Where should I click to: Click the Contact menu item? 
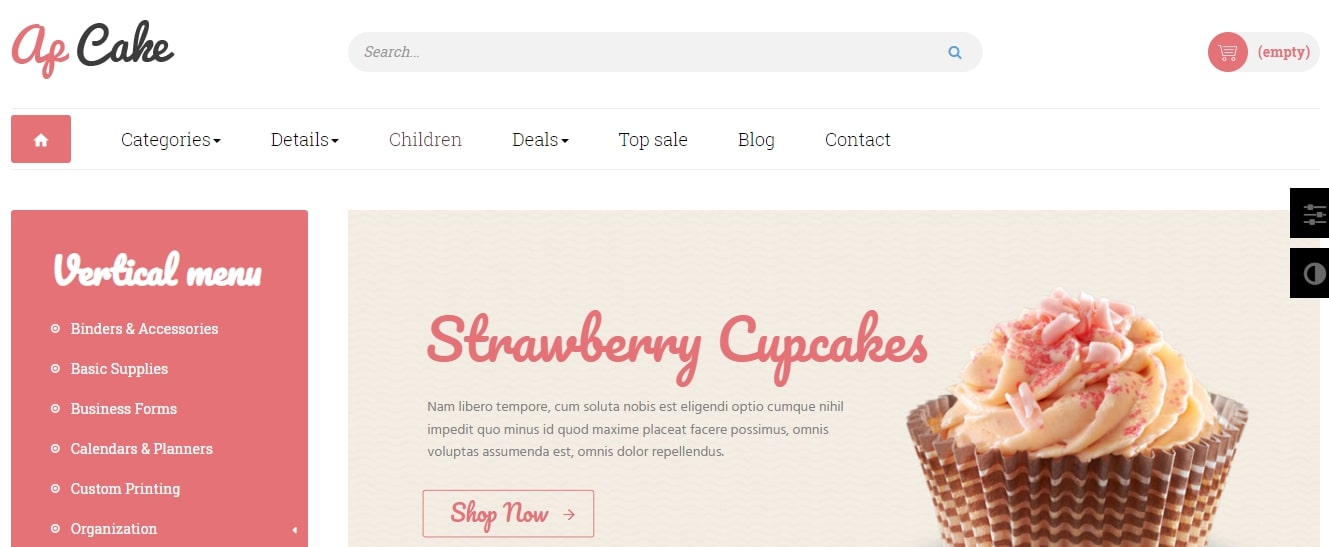[857, 140]
